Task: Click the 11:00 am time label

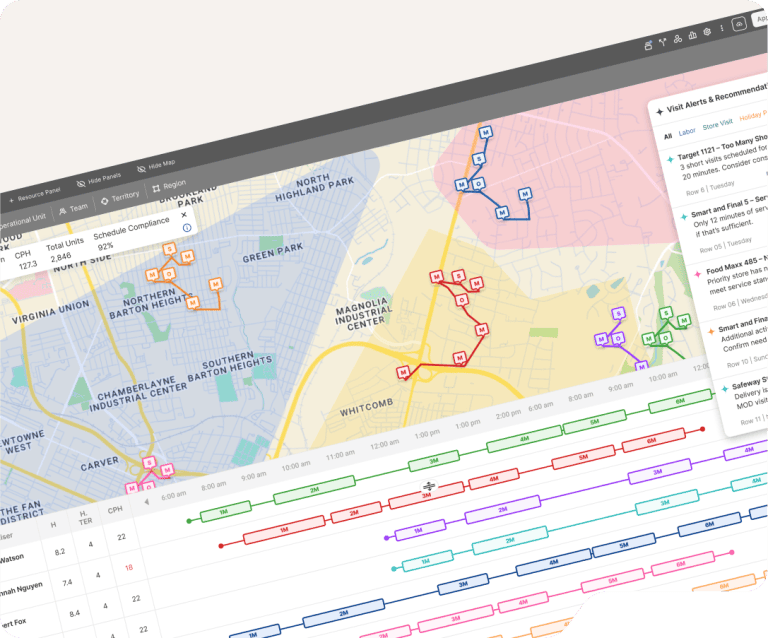Action: coord(340,454)
